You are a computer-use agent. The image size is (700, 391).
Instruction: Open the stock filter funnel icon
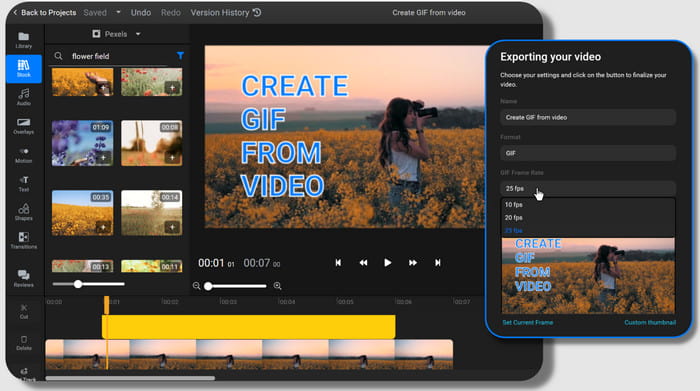pyautogui.click(x=180, y=55)
